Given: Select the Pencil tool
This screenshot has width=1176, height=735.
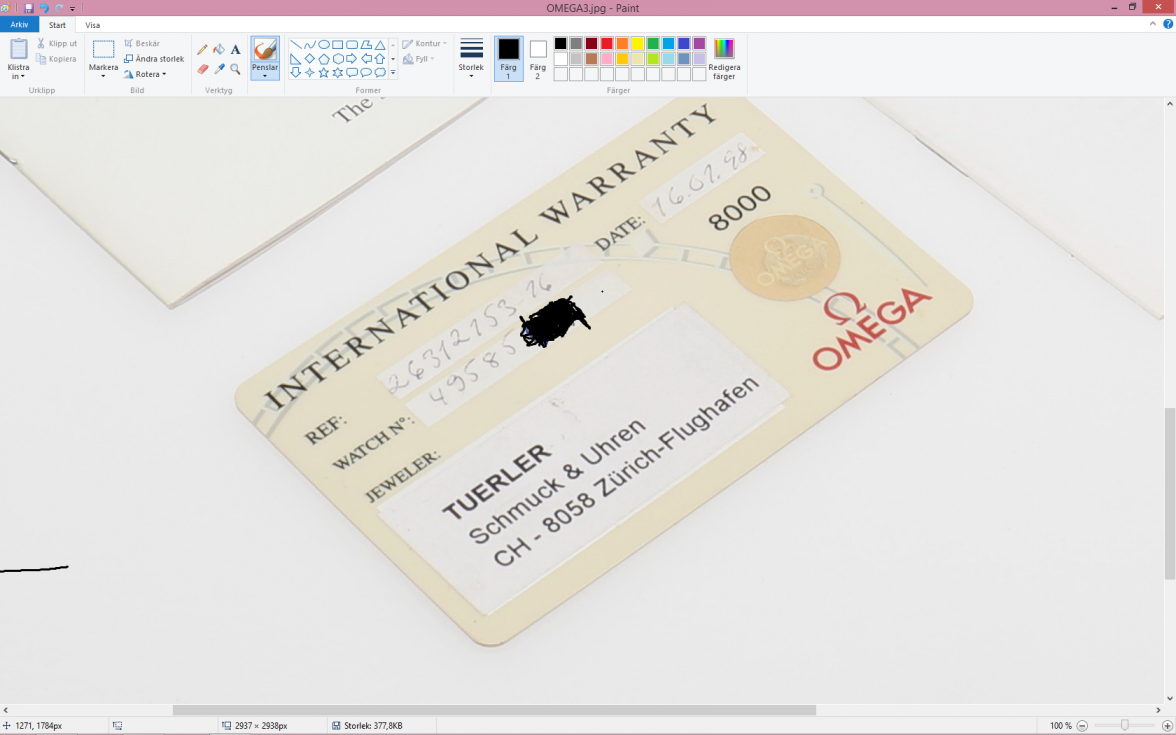Looking at the screenshot, I should coord(202,49).
